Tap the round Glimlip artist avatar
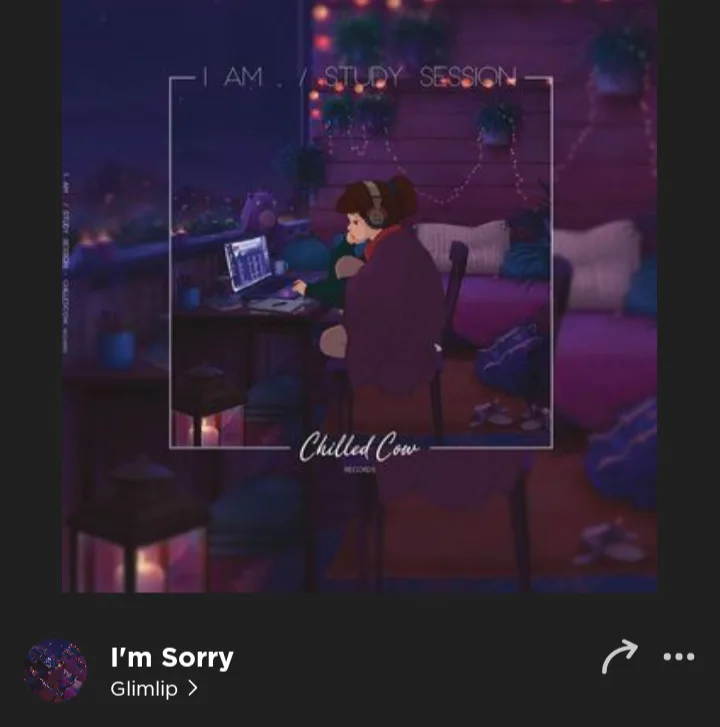The image size is (720, 727). pos(55,670)
